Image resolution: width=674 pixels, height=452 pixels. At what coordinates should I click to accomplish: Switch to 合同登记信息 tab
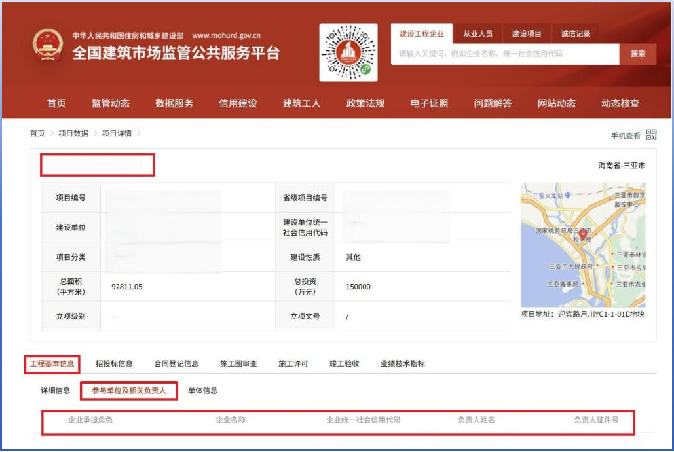pyautogui.click(x=176, y=363)
